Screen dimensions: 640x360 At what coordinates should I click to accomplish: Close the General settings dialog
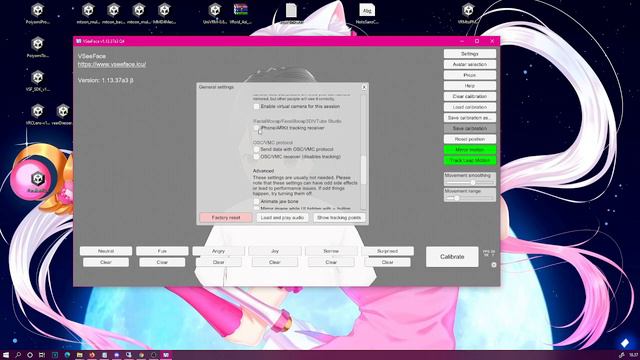click(x=364, y=87)
